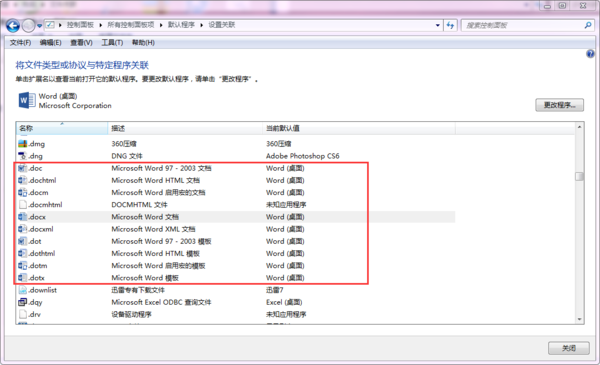This screenshot has width=600, height=365.
Task: Click the control panel icon in address bar
Action: [x=50, y=25]
